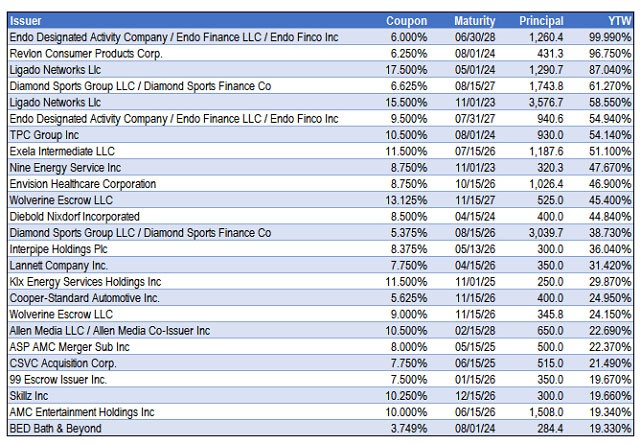Click the 51.100% YTW value
Viewport: 641px width, 444px height.
tap(610, 151)
